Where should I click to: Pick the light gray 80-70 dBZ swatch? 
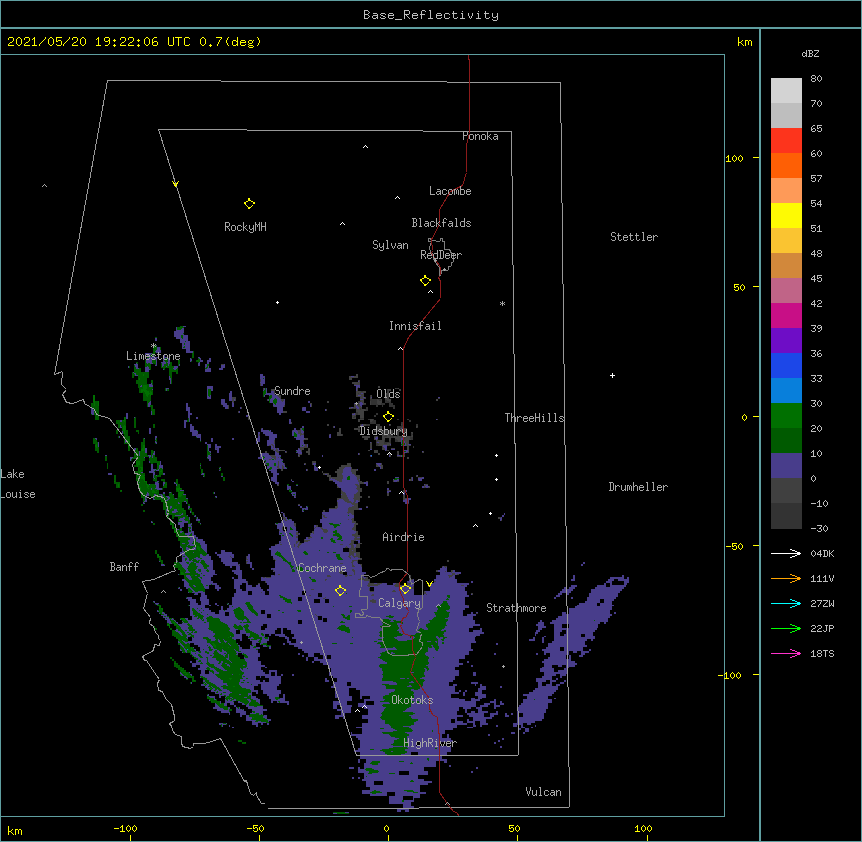coord(786,91)
